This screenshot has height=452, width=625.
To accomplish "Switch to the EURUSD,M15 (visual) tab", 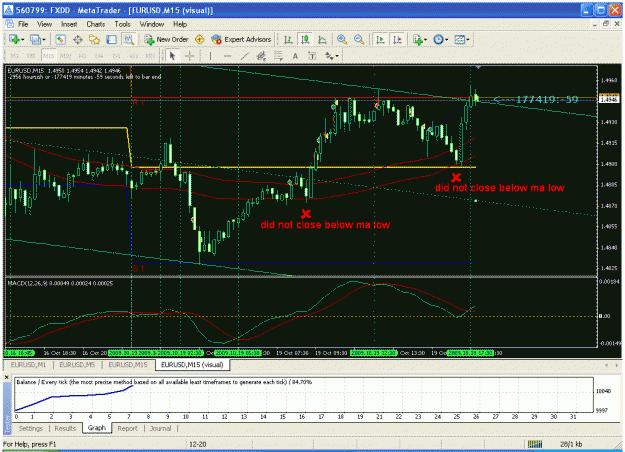I will (x=192, y=365).
